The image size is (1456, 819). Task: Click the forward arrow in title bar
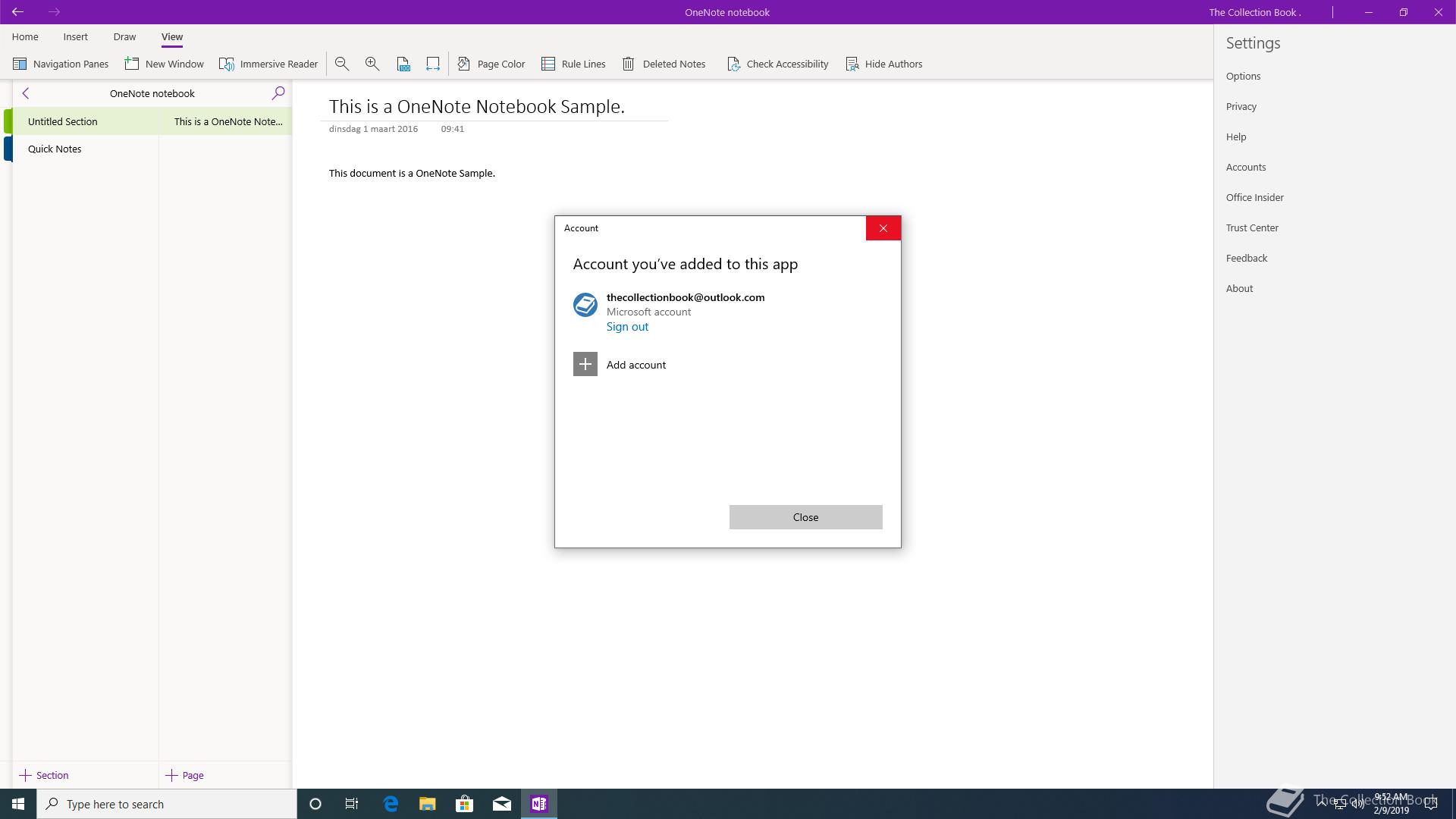point(54,12)
